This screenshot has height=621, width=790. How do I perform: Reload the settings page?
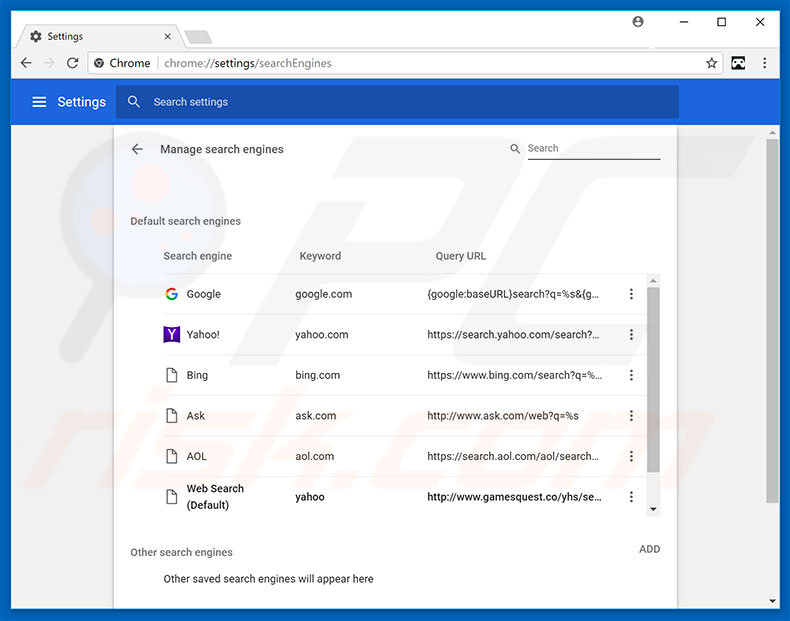pyautogui.click(x=73, y=63)
